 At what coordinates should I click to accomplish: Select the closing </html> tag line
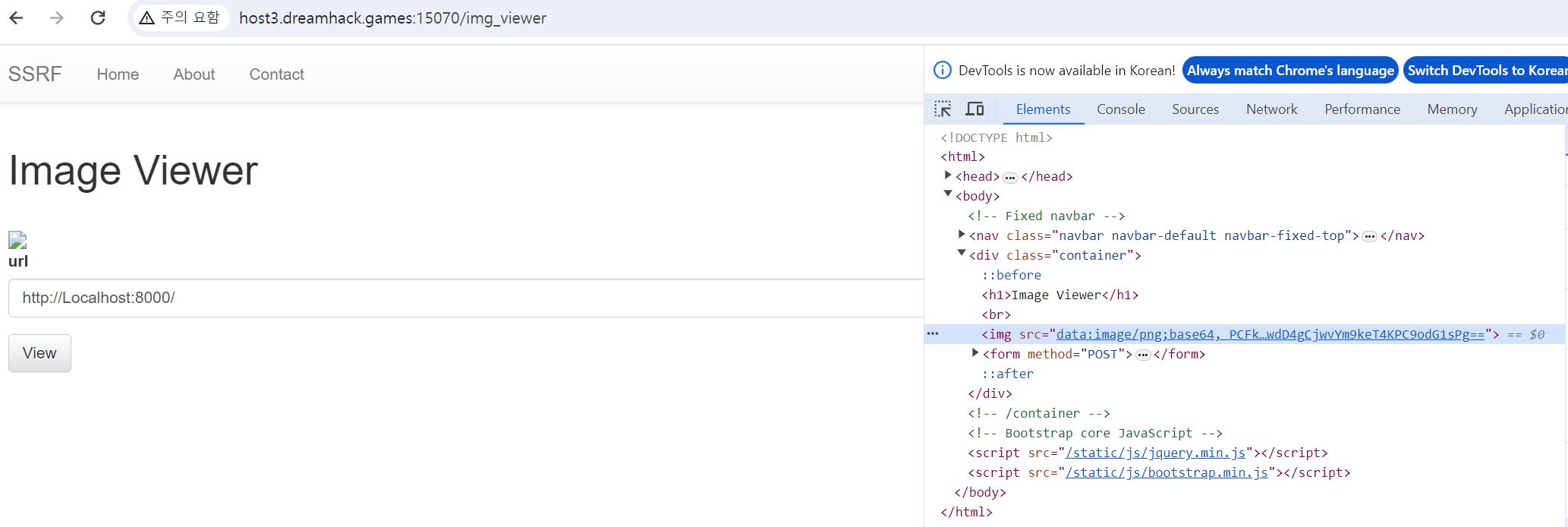[x=966, y=513]
